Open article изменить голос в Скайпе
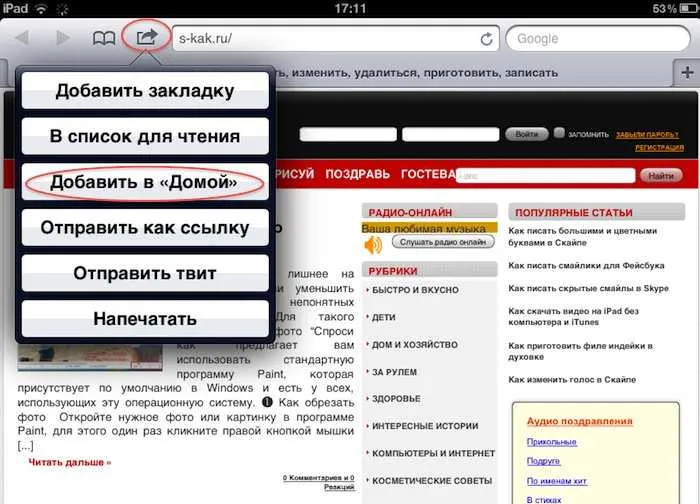700x504 pixels. click(x=572, y=379)
